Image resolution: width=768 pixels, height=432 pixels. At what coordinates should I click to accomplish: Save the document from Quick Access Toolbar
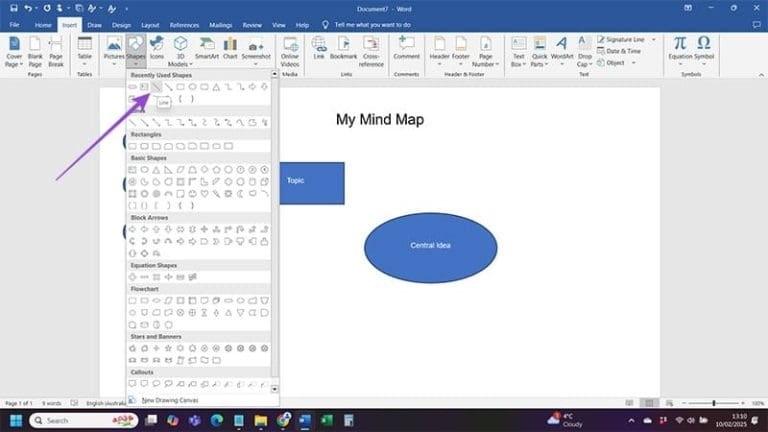click(14, 8)
